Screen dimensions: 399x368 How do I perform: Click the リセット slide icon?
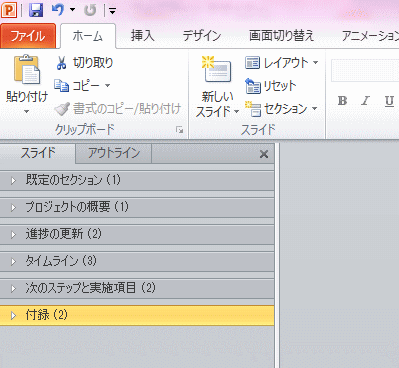click(253, 86)
